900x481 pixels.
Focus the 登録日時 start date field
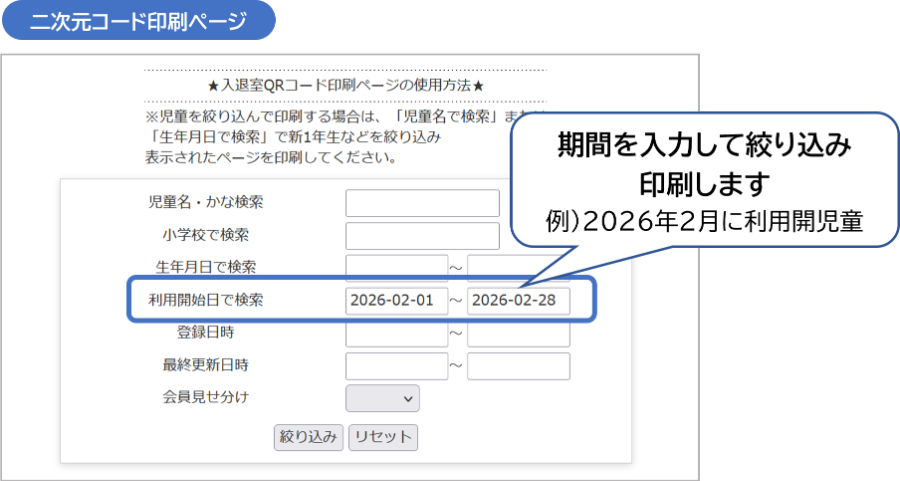(396, 333)
